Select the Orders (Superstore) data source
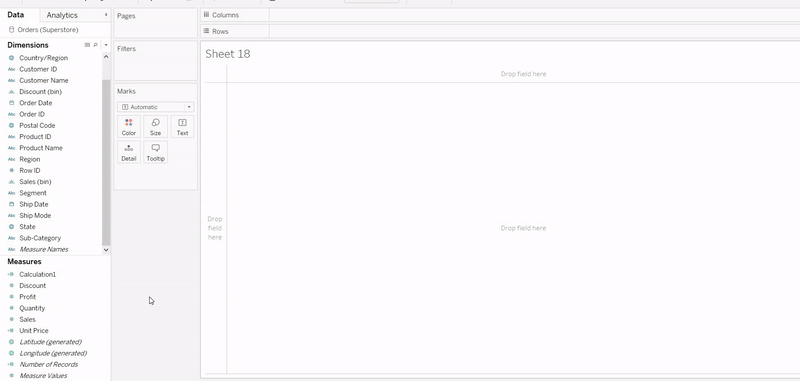 47,30
